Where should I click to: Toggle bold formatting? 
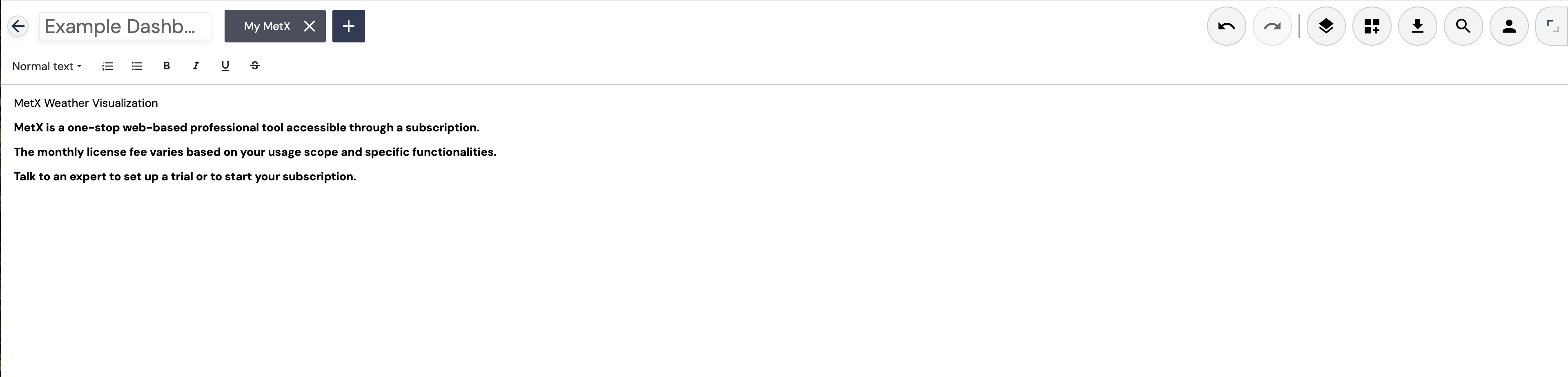[x=166, y=66]
